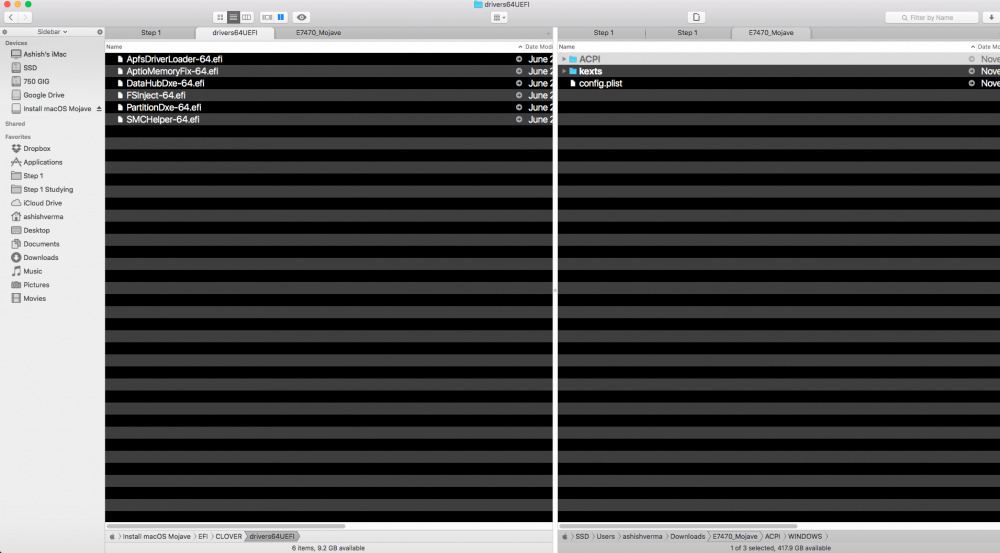The height and width of the screenshot is (553, 1000).
Task: Open the gear at the sidebar's left edge
Action: [5, 32]
